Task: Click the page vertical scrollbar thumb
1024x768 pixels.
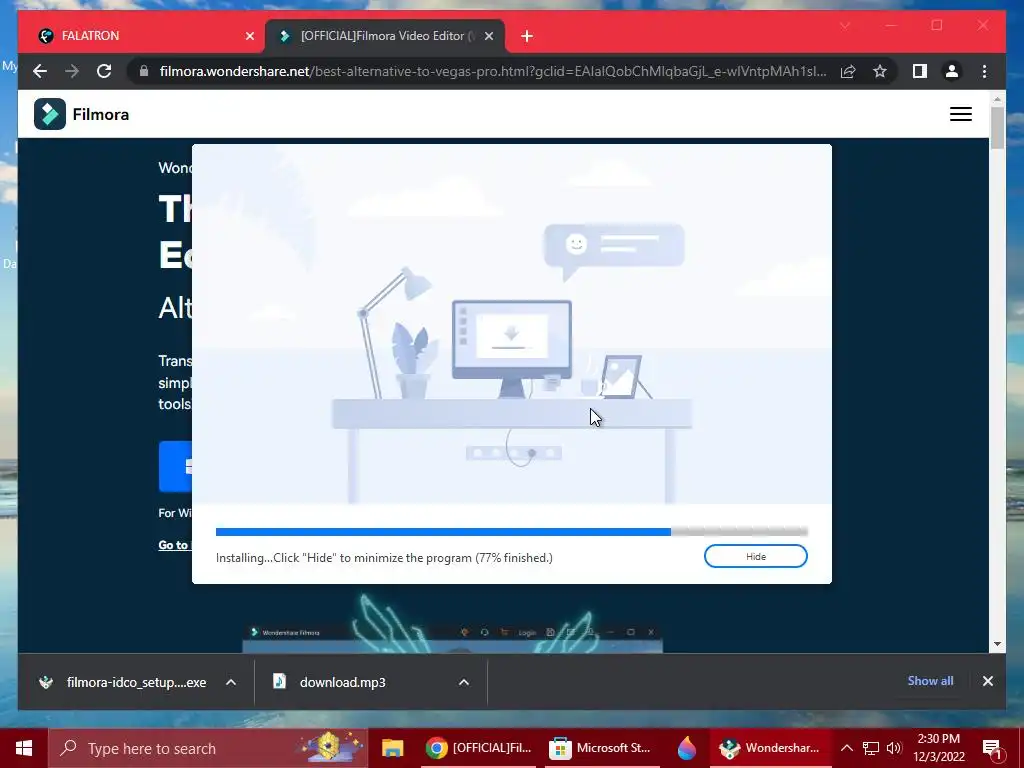Action: 997,127
